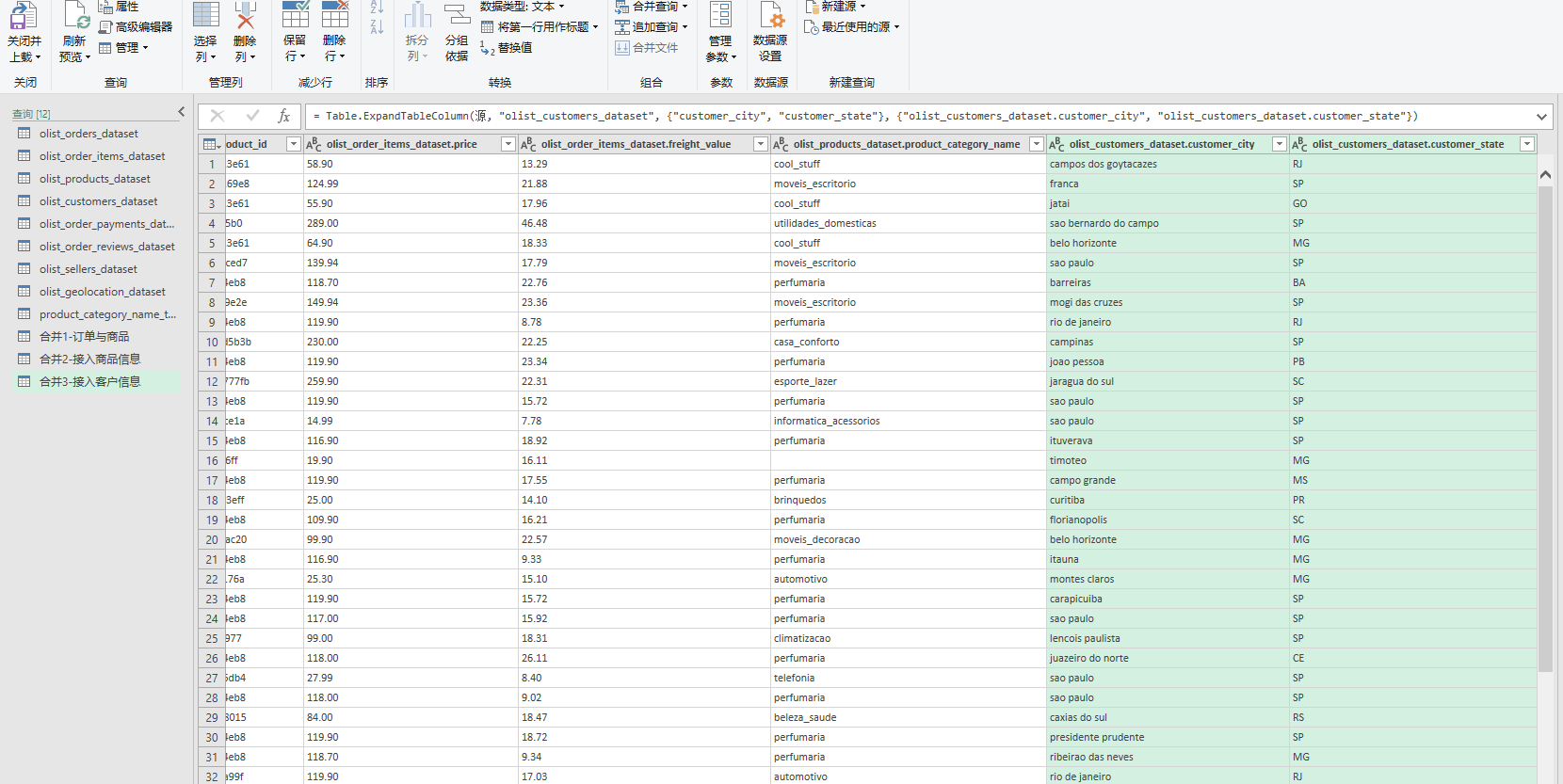Image resolution: width=1563 pixels, height=784 pixels.
Task: Click Use First Row as Headers (将第一行用作标题)
Action: pos(540,27)
